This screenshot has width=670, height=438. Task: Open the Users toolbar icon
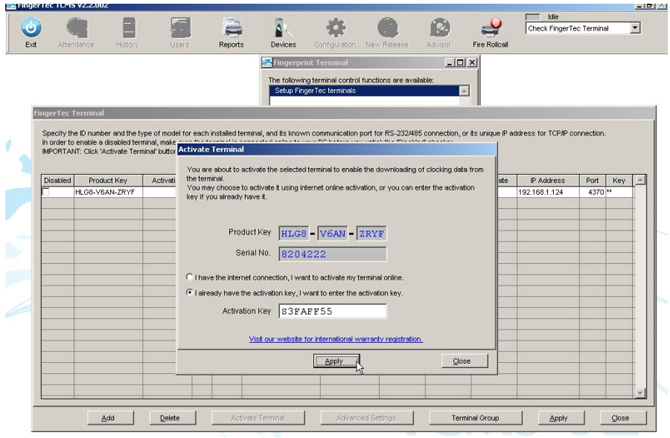tap(180, 28)
